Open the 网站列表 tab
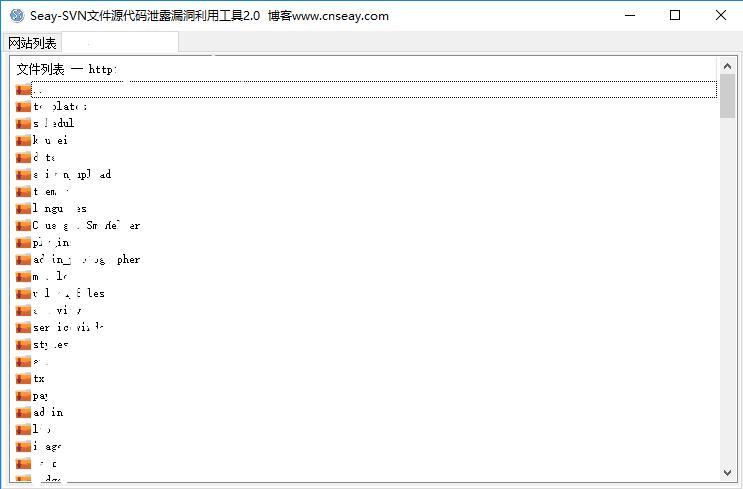The image size is (743, 489). coord(32,43)
